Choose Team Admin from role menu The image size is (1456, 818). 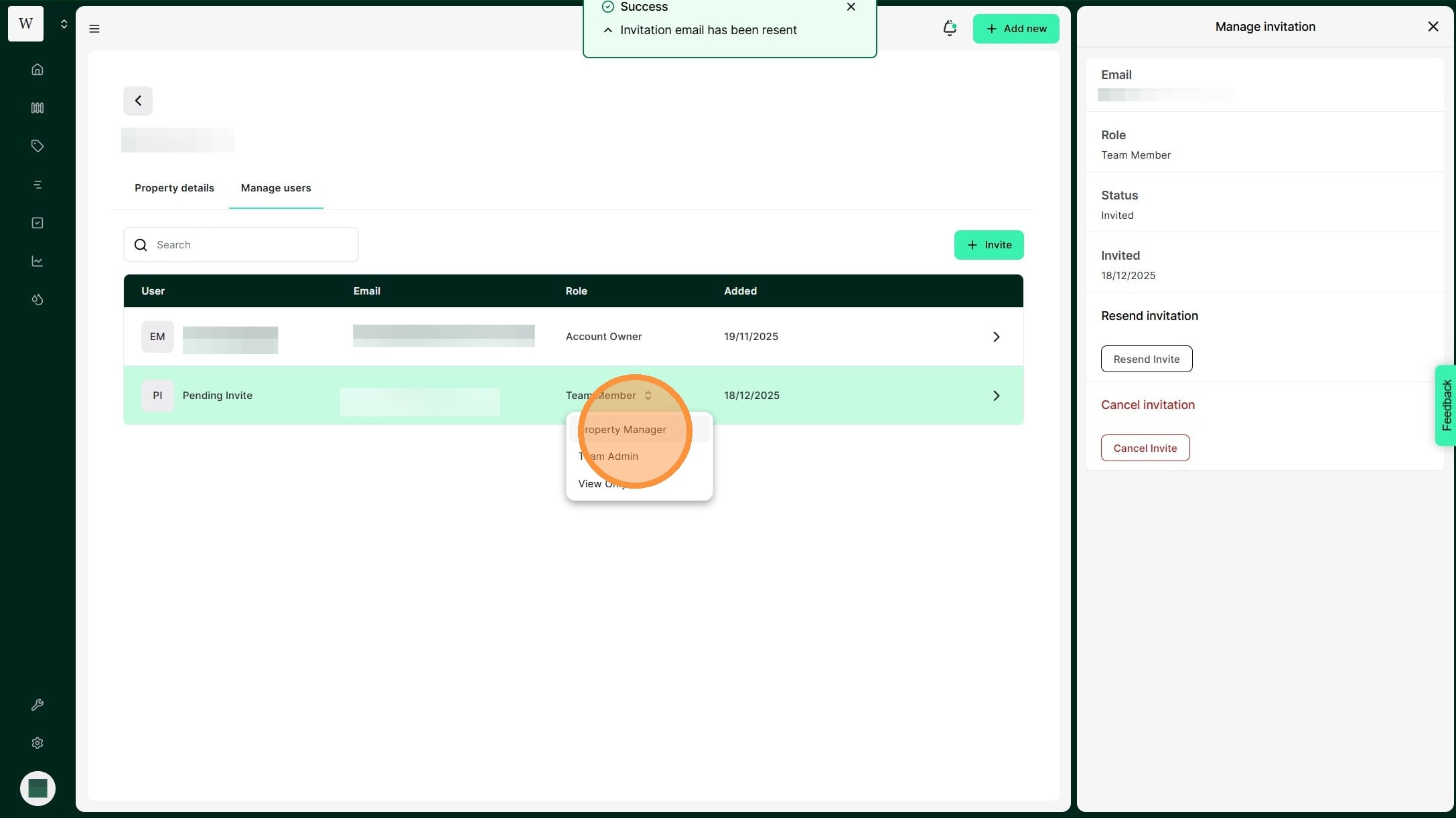pos(608,457)
